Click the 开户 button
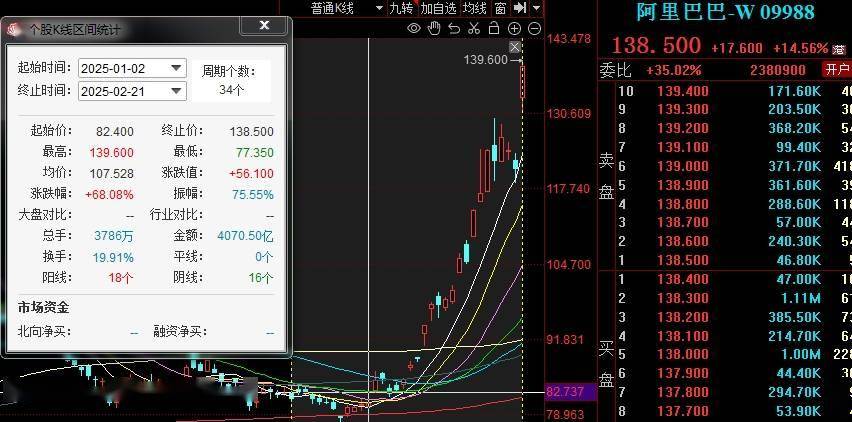Screen dimensions: 852x422 pyautogui.click(x=836, y=70)
